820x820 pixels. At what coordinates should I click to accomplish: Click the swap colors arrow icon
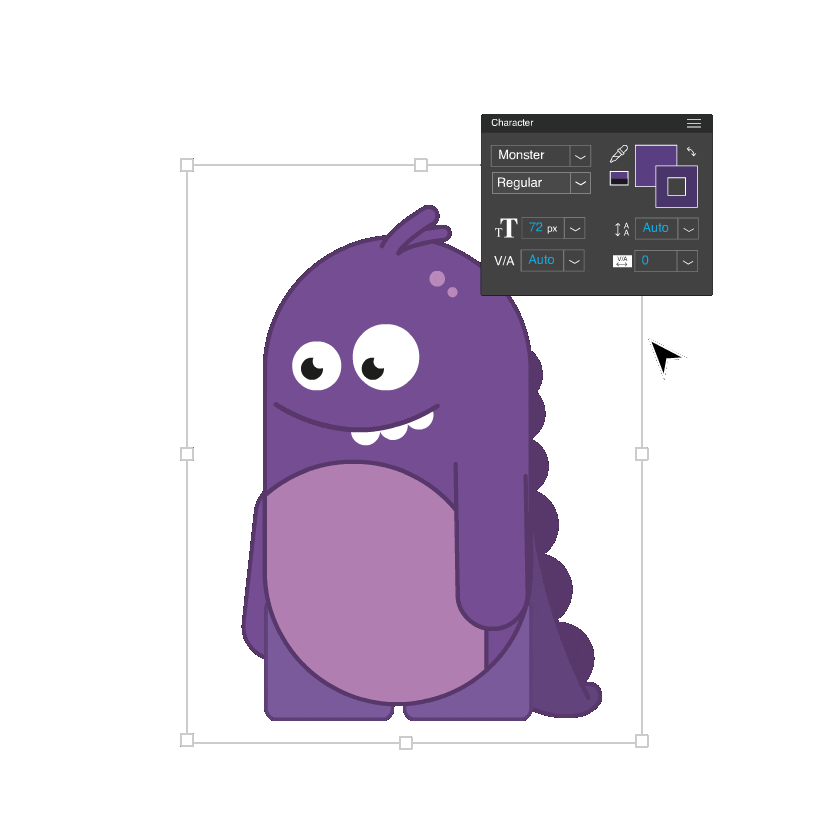coord(692,152)
